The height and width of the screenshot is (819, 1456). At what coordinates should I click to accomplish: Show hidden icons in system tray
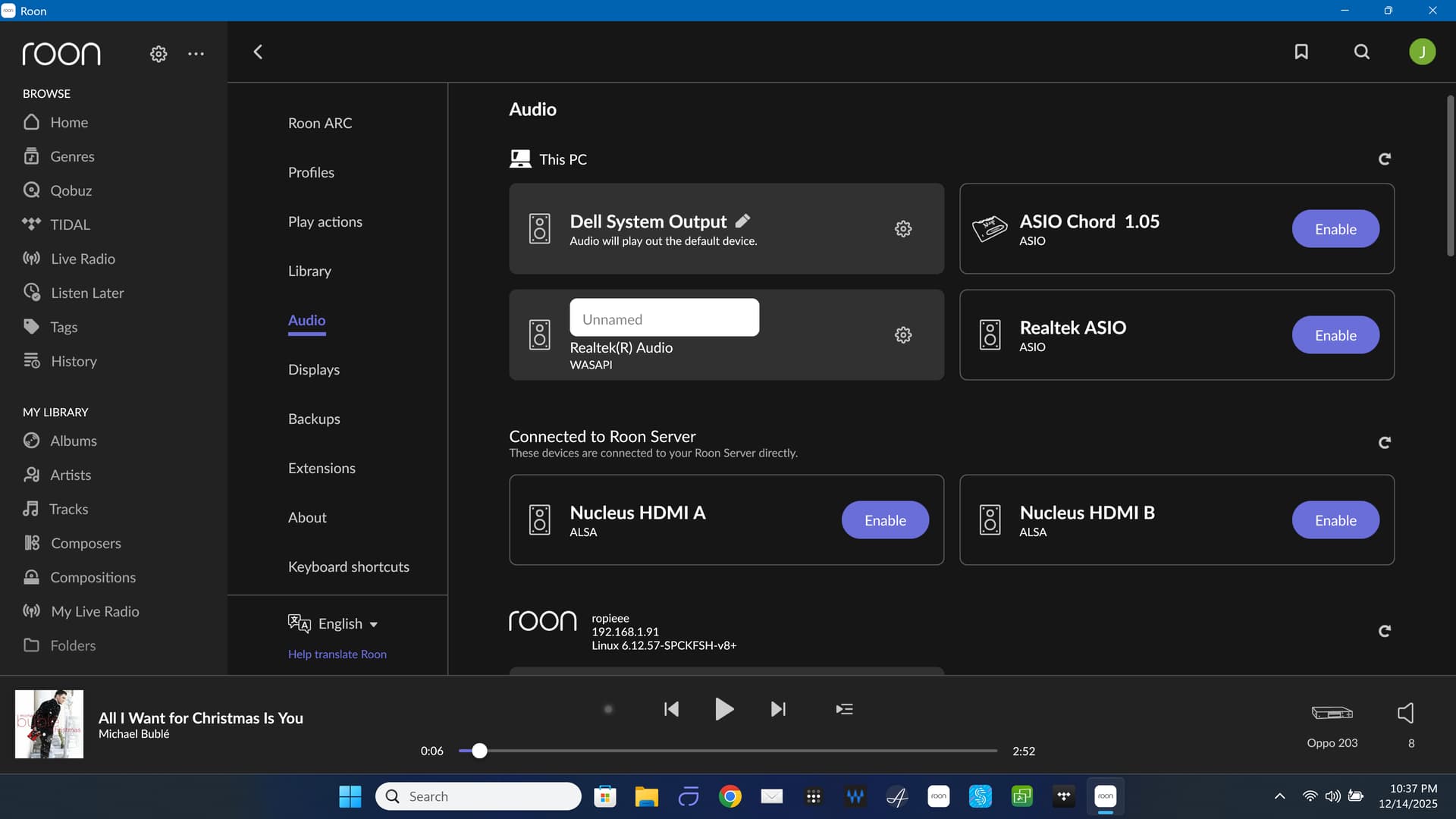point(1279,796)
